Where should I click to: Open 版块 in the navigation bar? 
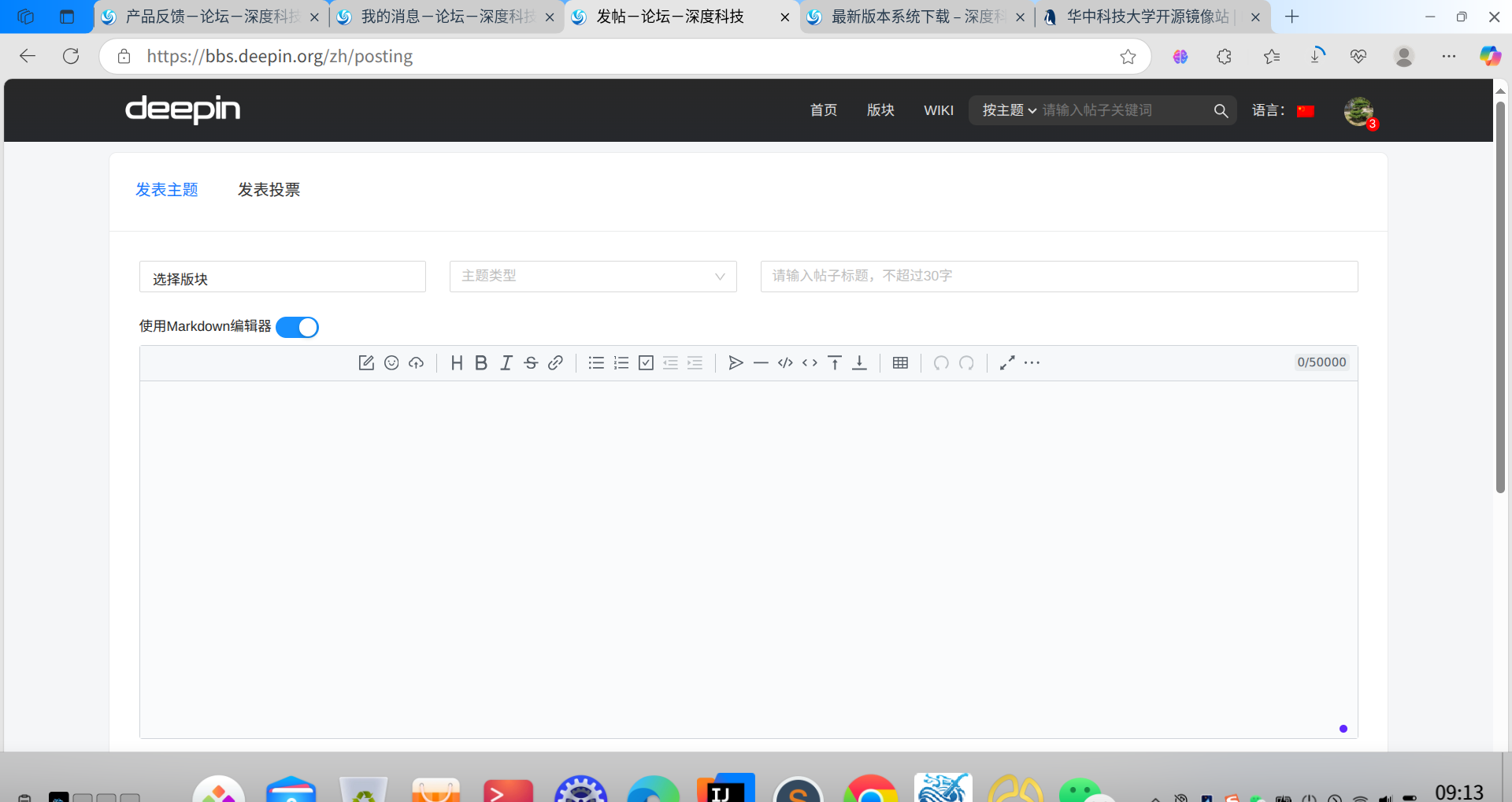point(880,110)
